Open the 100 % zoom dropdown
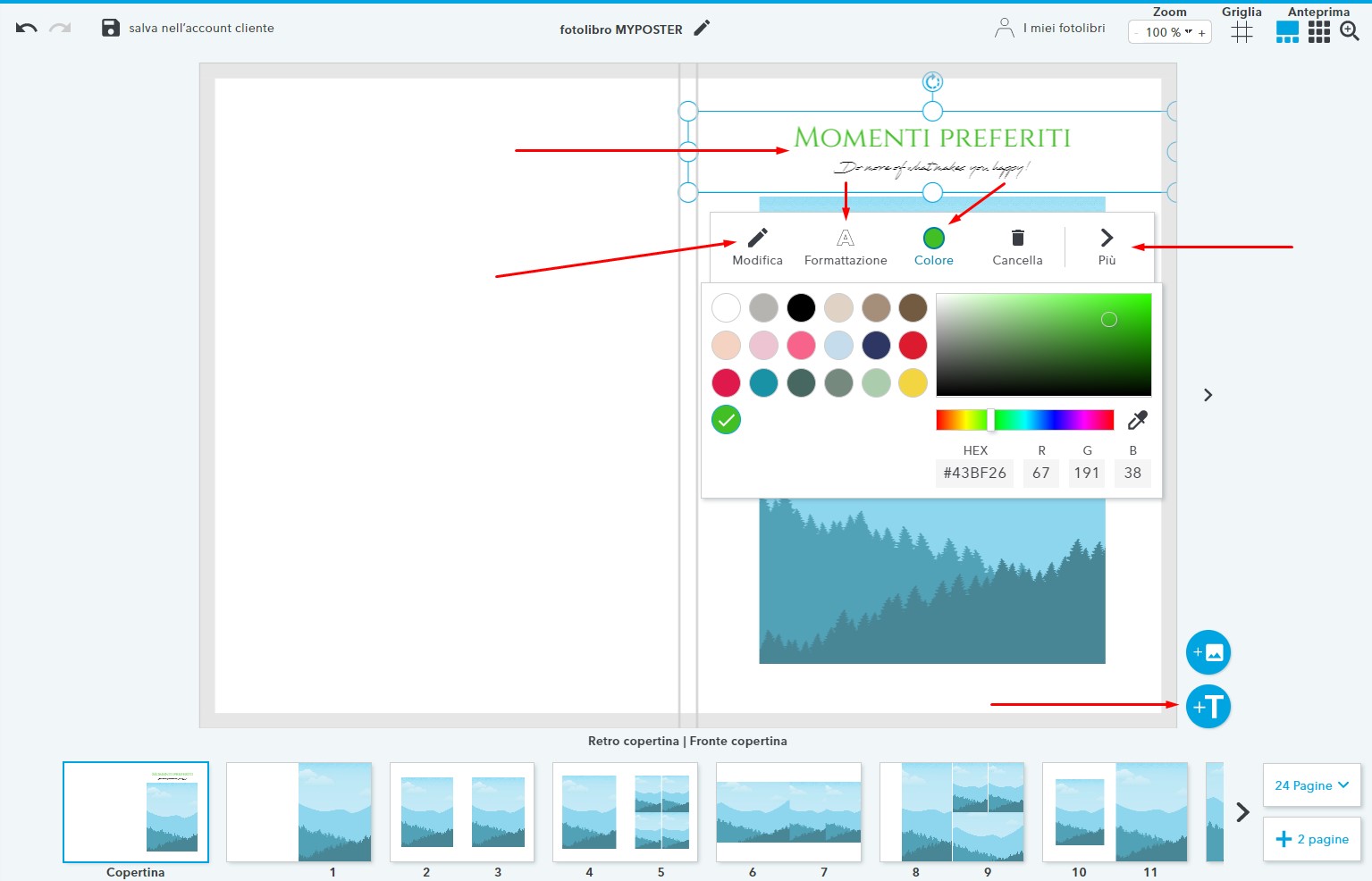 click(1168, 32)
